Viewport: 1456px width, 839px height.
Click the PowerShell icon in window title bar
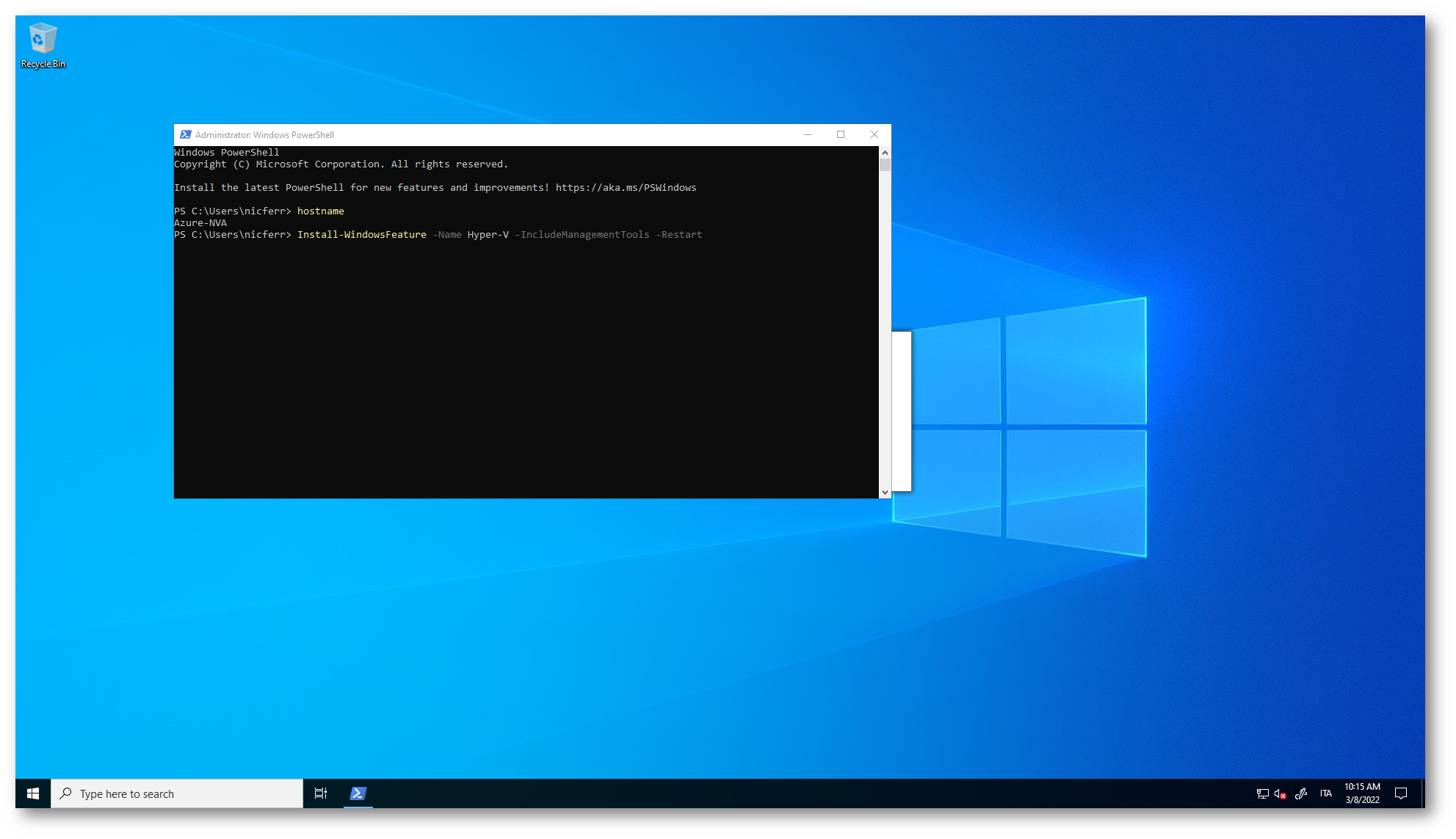(x=186, y=134)
